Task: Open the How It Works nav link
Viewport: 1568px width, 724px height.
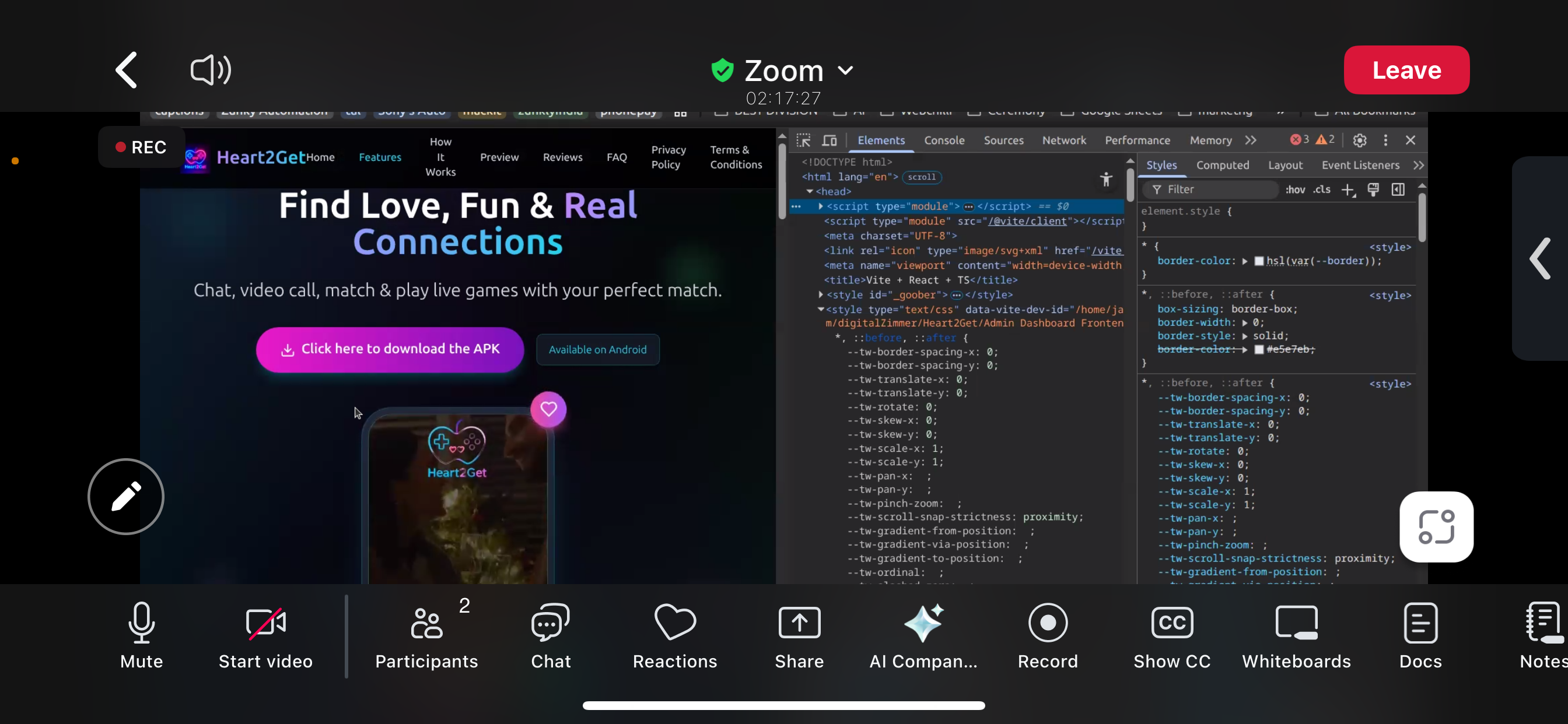Action: pyautogui.click(x=440, y=157)
